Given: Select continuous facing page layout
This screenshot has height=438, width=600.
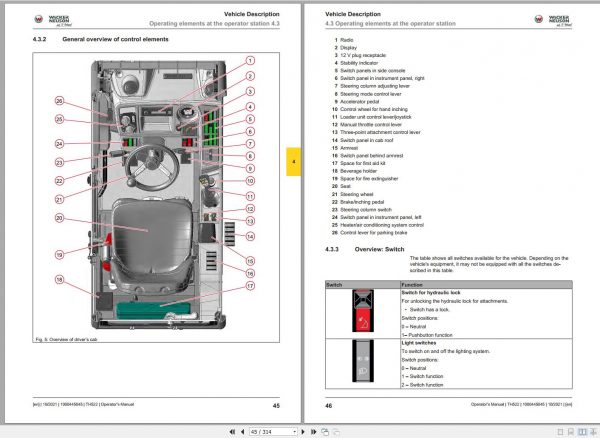Looking at the screenshot, I should pos(593,432).
